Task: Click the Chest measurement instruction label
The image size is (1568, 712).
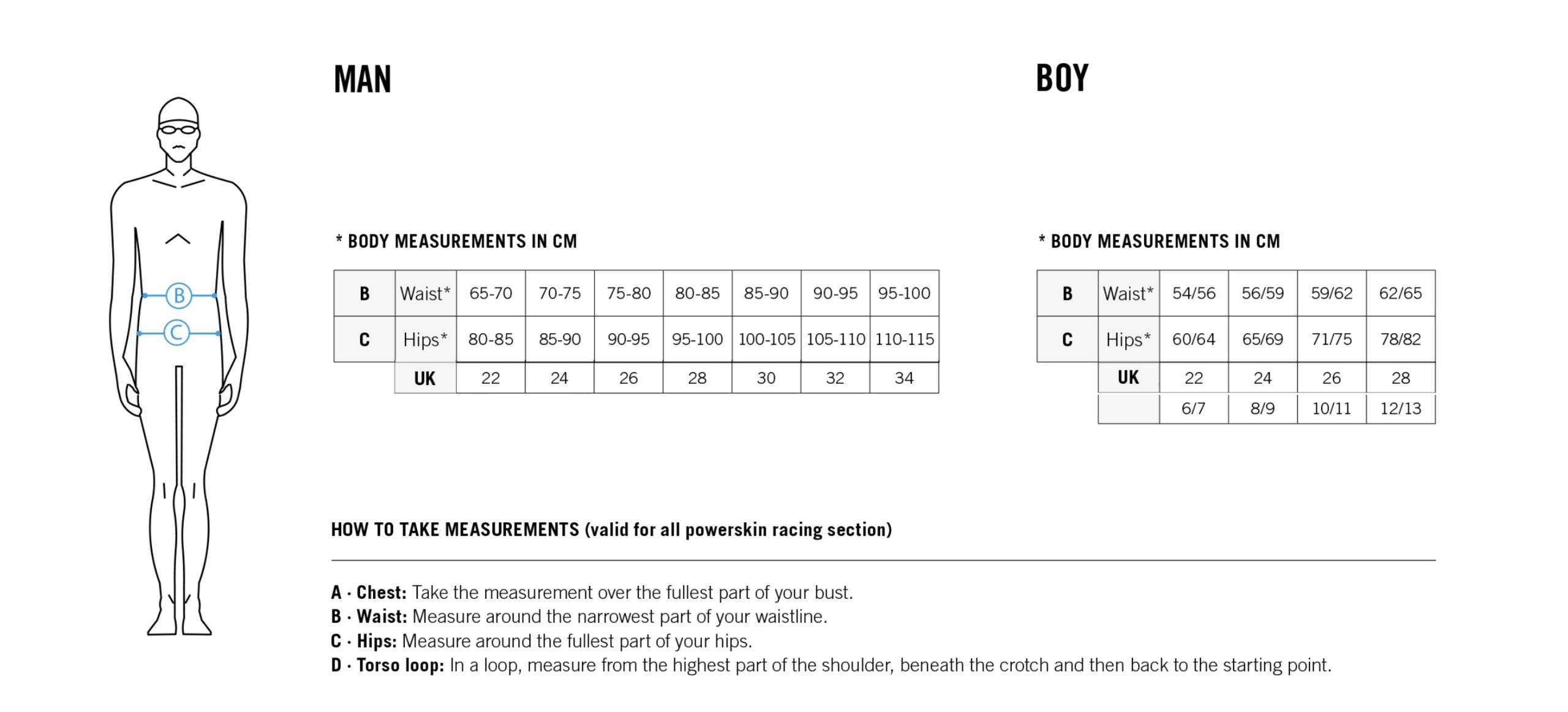Action: [381, 593]
